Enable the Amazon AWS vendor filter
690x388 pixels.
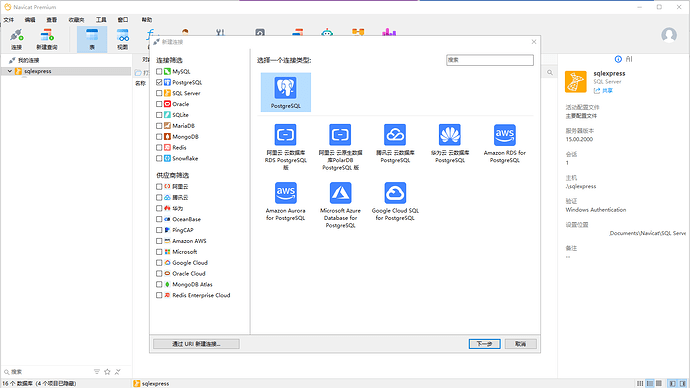[x=159, y=241]
